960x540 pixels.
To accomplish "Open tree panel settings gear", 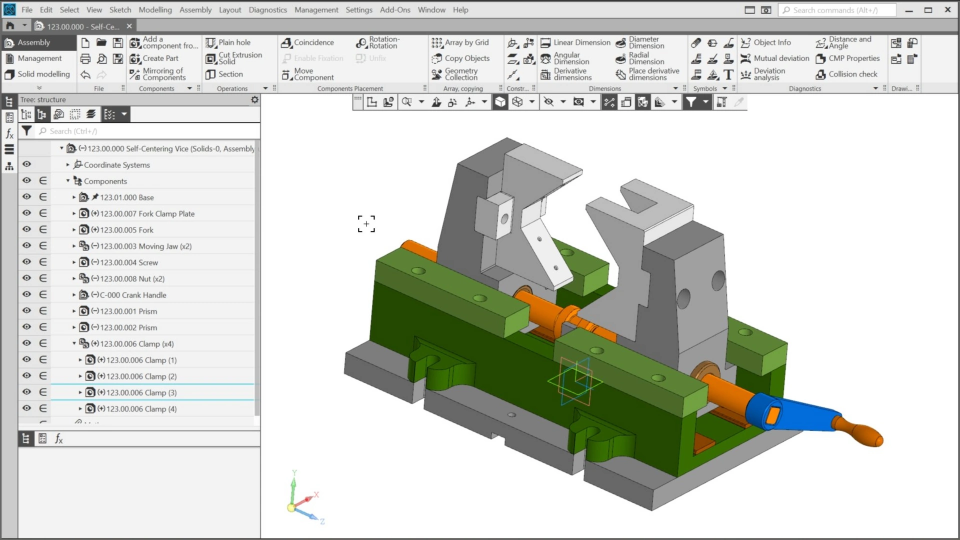I will (254, 100).
